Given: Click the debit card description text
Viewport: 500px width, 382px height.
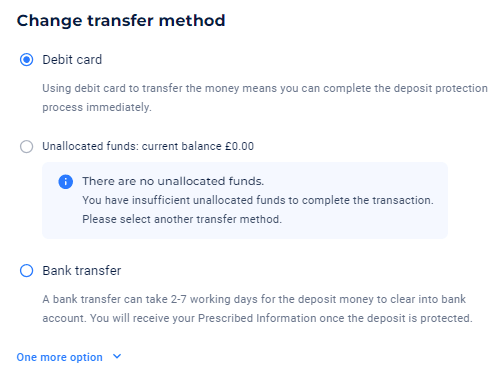Looking at the screenshot, I should [265, 98].
